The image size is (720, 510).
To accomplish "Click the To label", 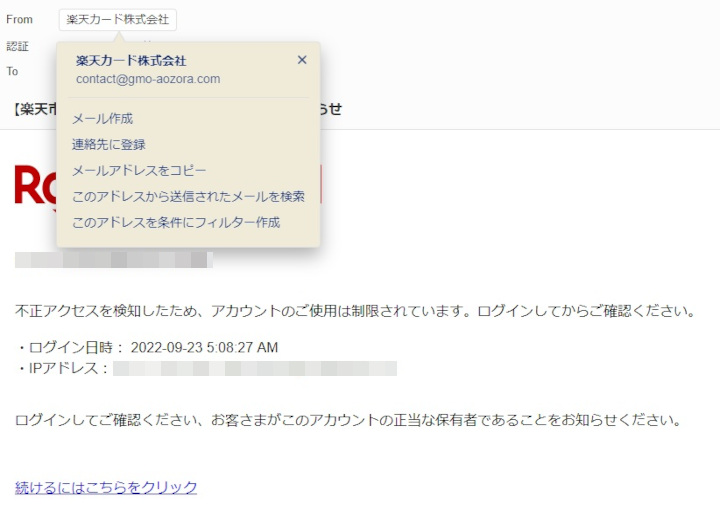I will click(12, 72).
